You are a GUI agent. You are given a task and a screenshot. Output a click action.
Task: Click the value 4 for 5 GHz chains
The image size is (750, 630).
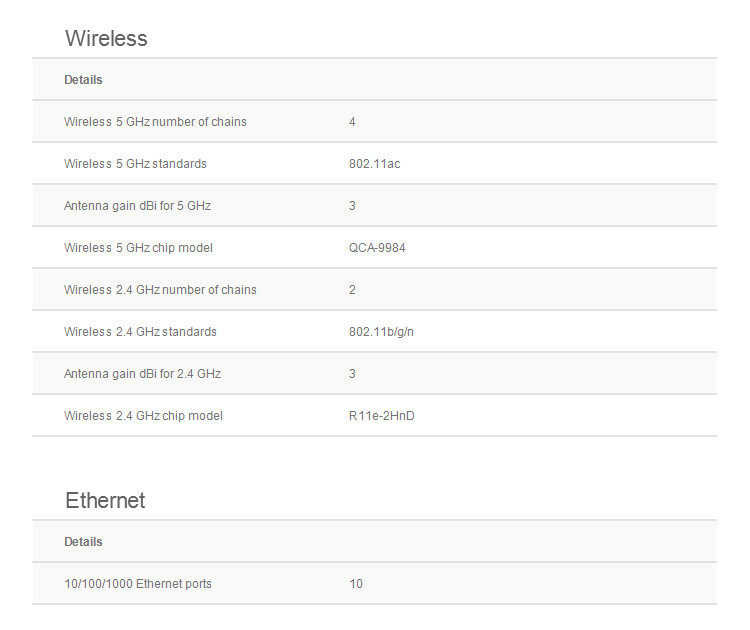pos(352,122)
